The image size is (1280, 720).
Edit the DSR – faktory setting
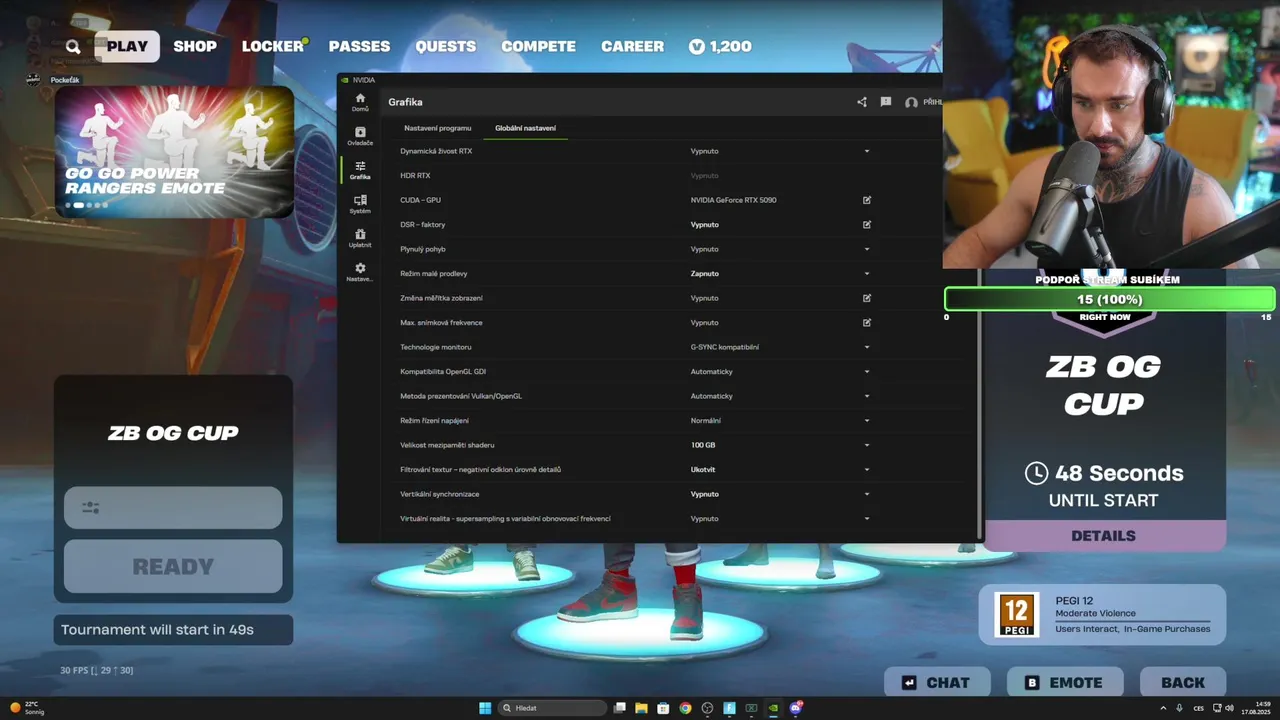point(867,224)
